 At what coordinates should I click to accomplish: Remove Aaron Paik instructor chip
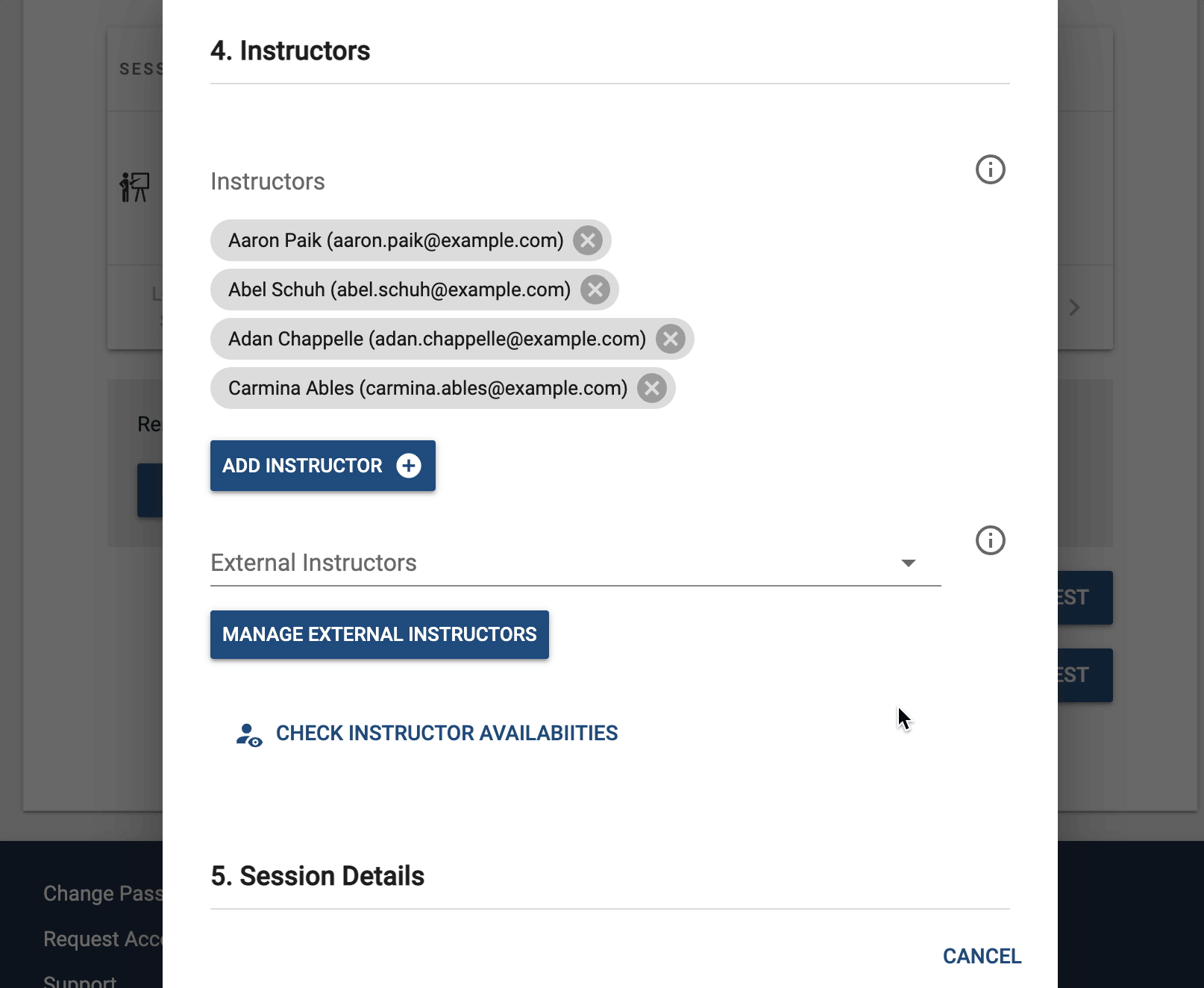[x=588, y=240]
